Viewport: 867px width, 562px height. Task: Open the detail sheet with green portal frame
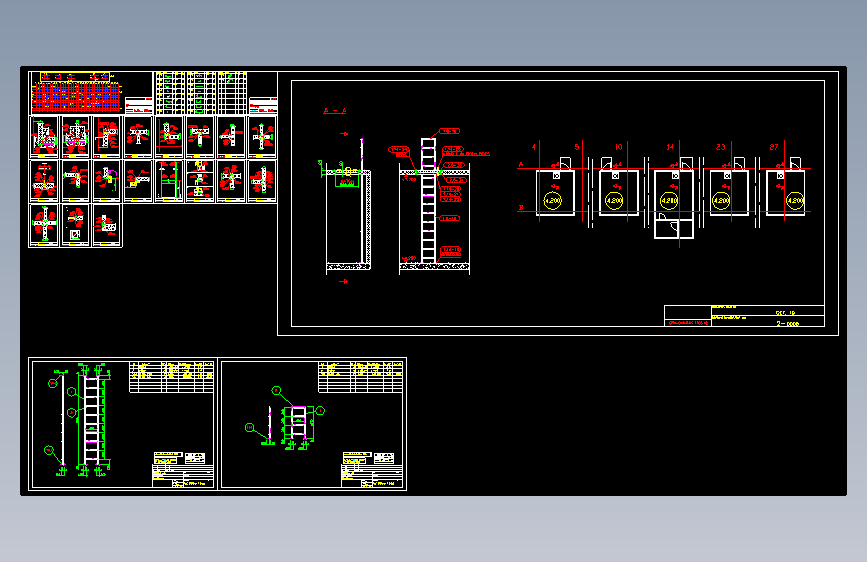point(169,181)
